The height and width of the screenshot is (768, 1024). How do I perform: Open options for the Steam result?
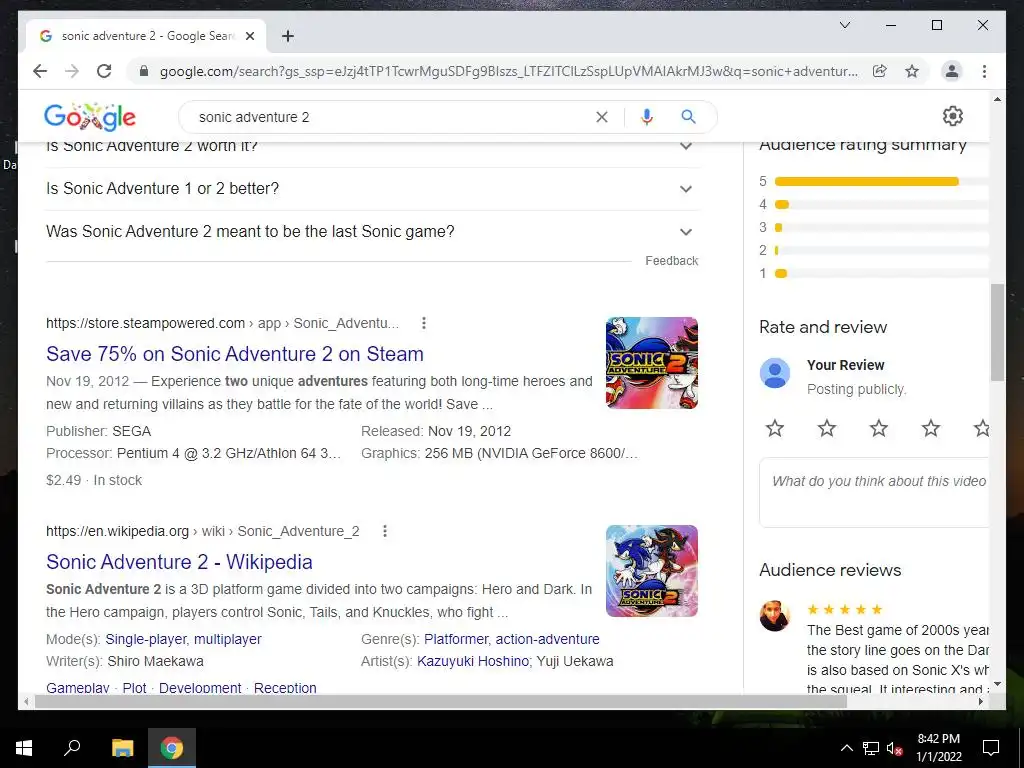(x=424, y=323)
